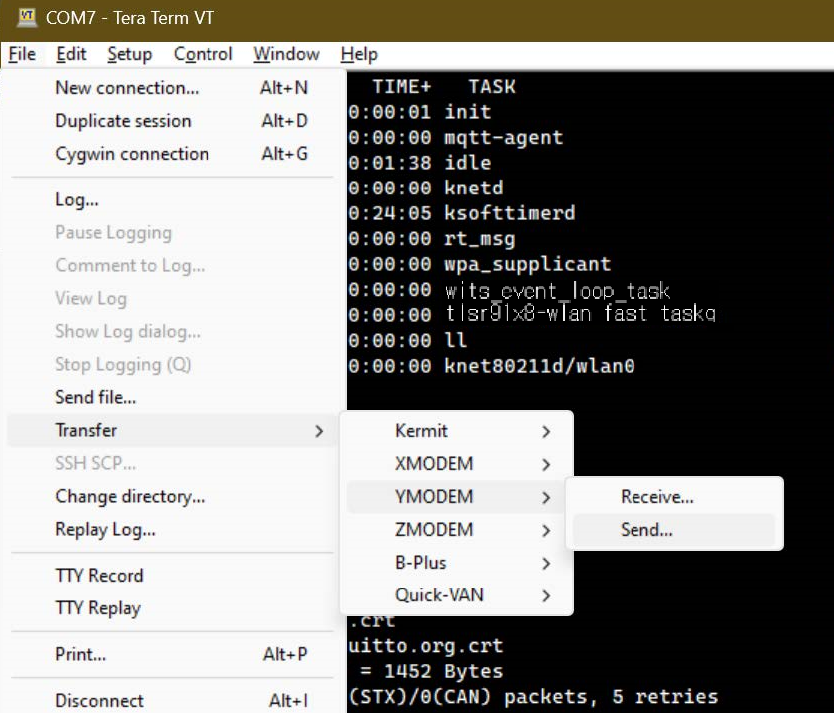This screenshot has width=834, height=713.
Task: Click the 0:24:05 time value
Action: (x=390, y=213)
